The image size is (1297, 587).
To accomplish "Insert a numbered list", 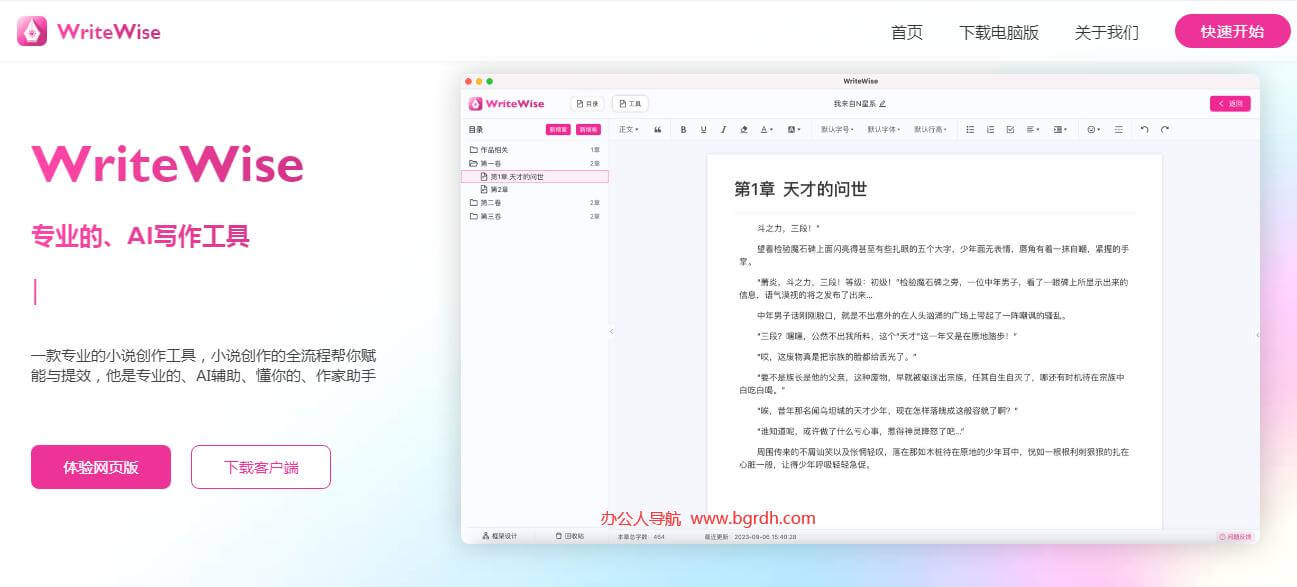I will click(x=990, y=129).
